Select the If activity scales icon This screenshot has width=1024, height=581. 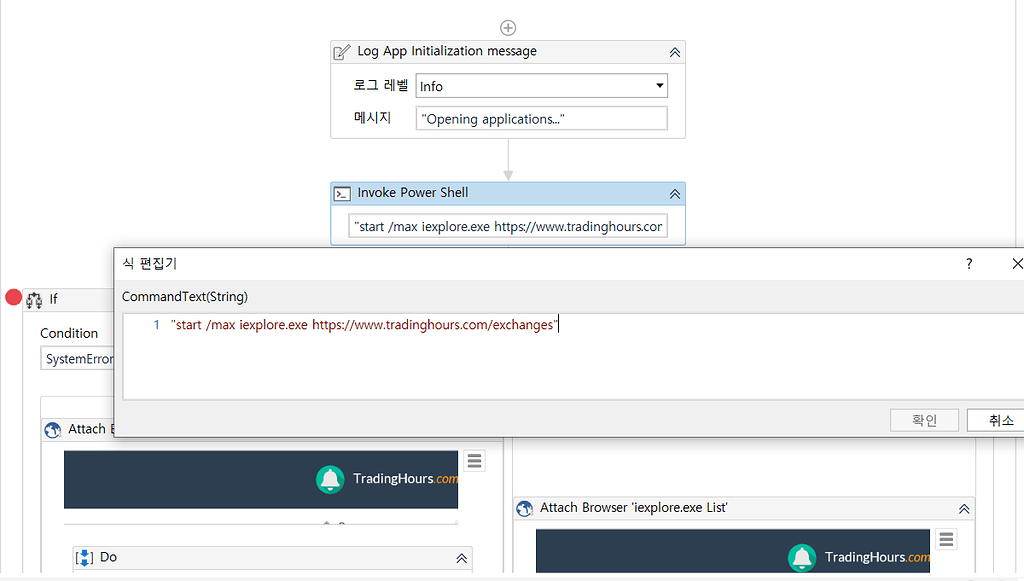click(x=34, y=299)
